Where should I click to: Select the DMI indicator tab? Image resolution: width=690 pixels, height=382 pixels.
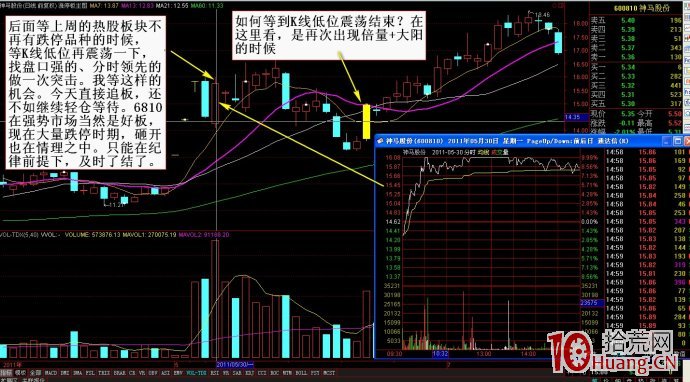[65, 372]
